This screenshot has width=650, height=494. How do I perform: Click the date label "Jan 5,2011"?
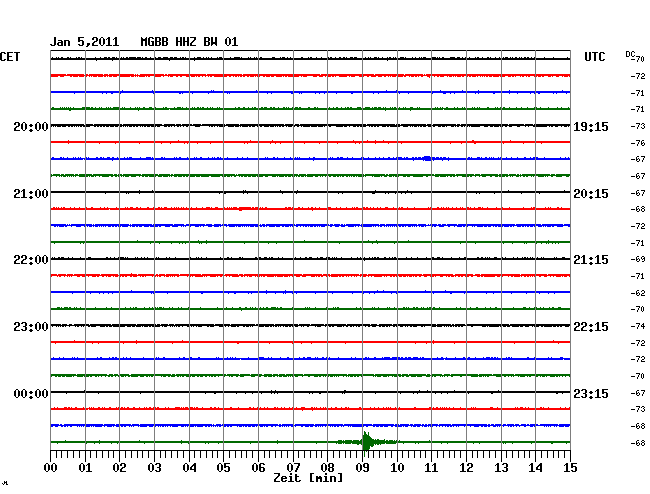[85, 42]
